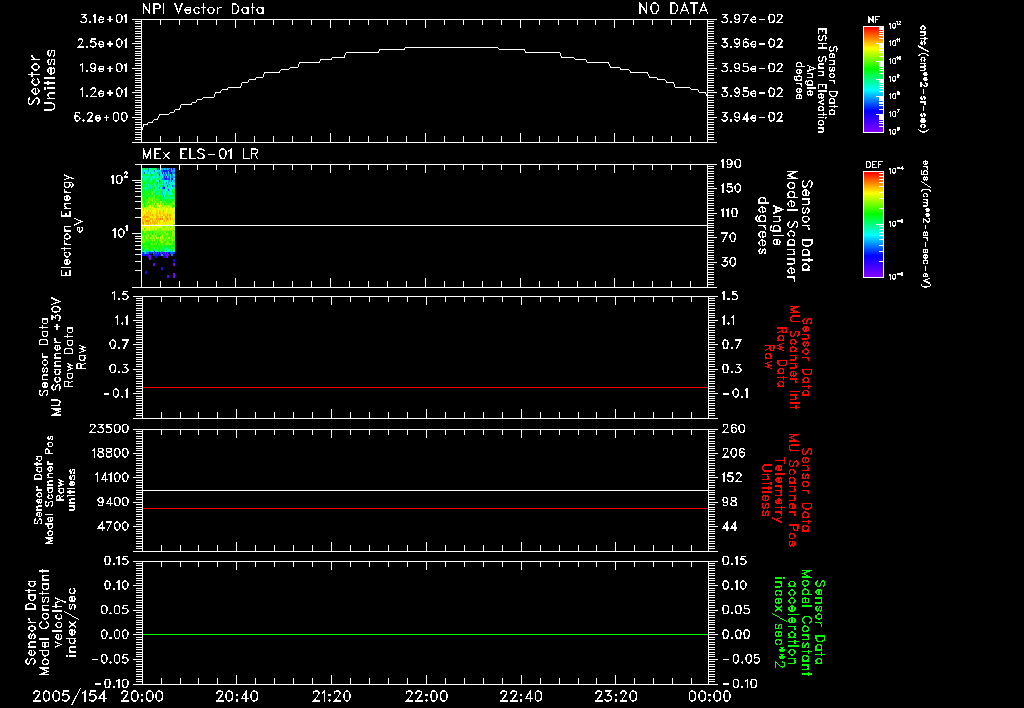The height and width of the screenshot is (708, 1024).
Task: Click the '3.96e-02' elevation axis value
Action: pos(752,43)
